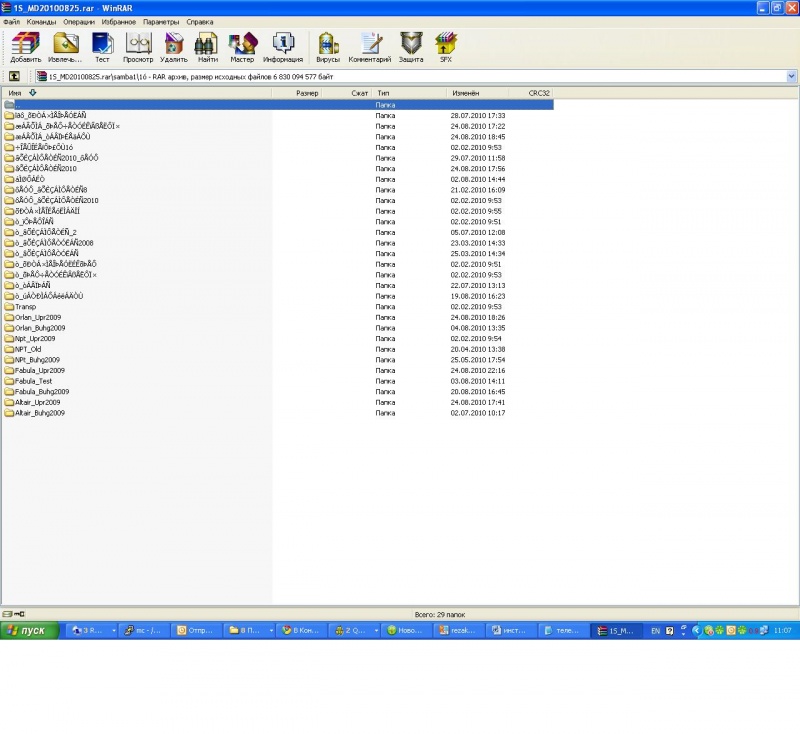Viewport: 800px width, 734px height.
Task: Sort the list by the Изменён column
Action: [x=465, y=93]
